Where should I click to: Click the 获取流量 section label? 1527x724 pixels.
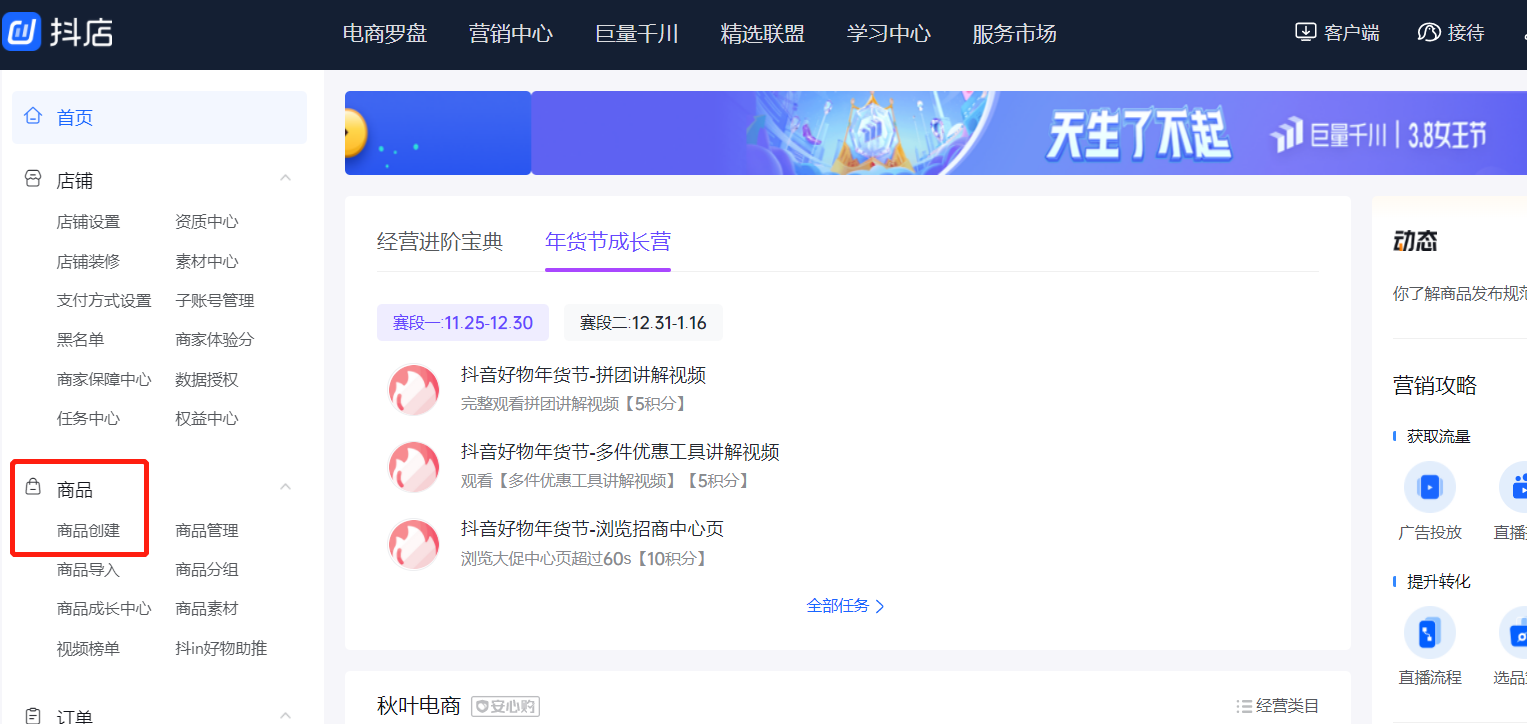click(1438, 436)
